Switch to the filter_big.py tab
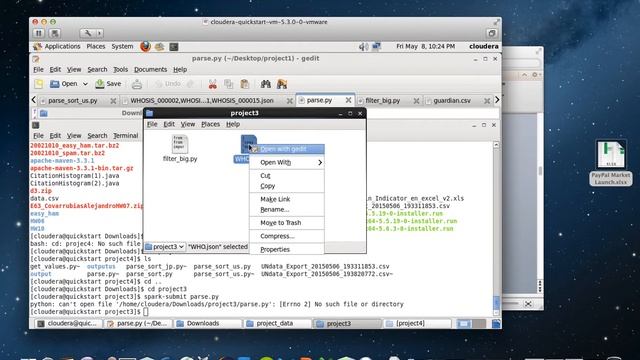 point(383,100)
